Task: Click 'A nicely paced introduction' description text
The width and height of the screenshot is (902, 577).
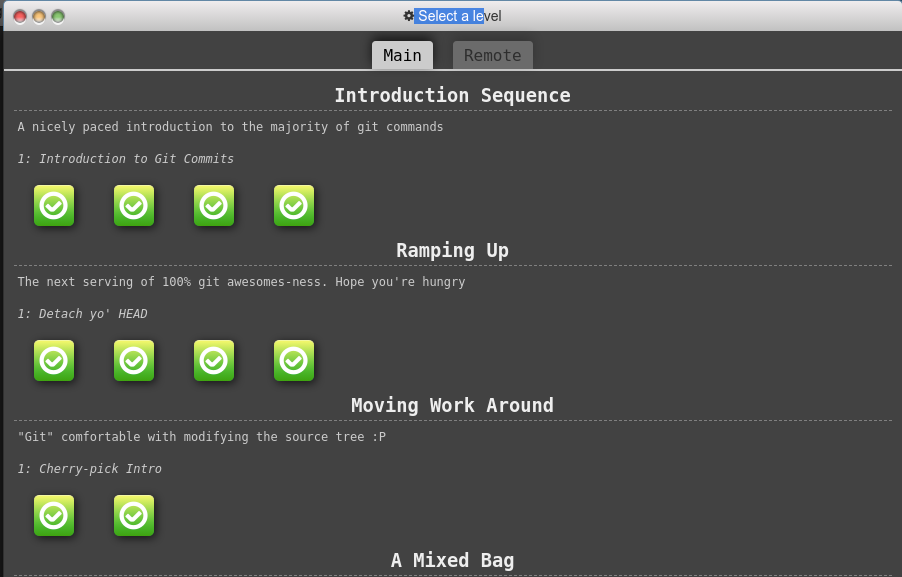Action: tap(230, 127)
